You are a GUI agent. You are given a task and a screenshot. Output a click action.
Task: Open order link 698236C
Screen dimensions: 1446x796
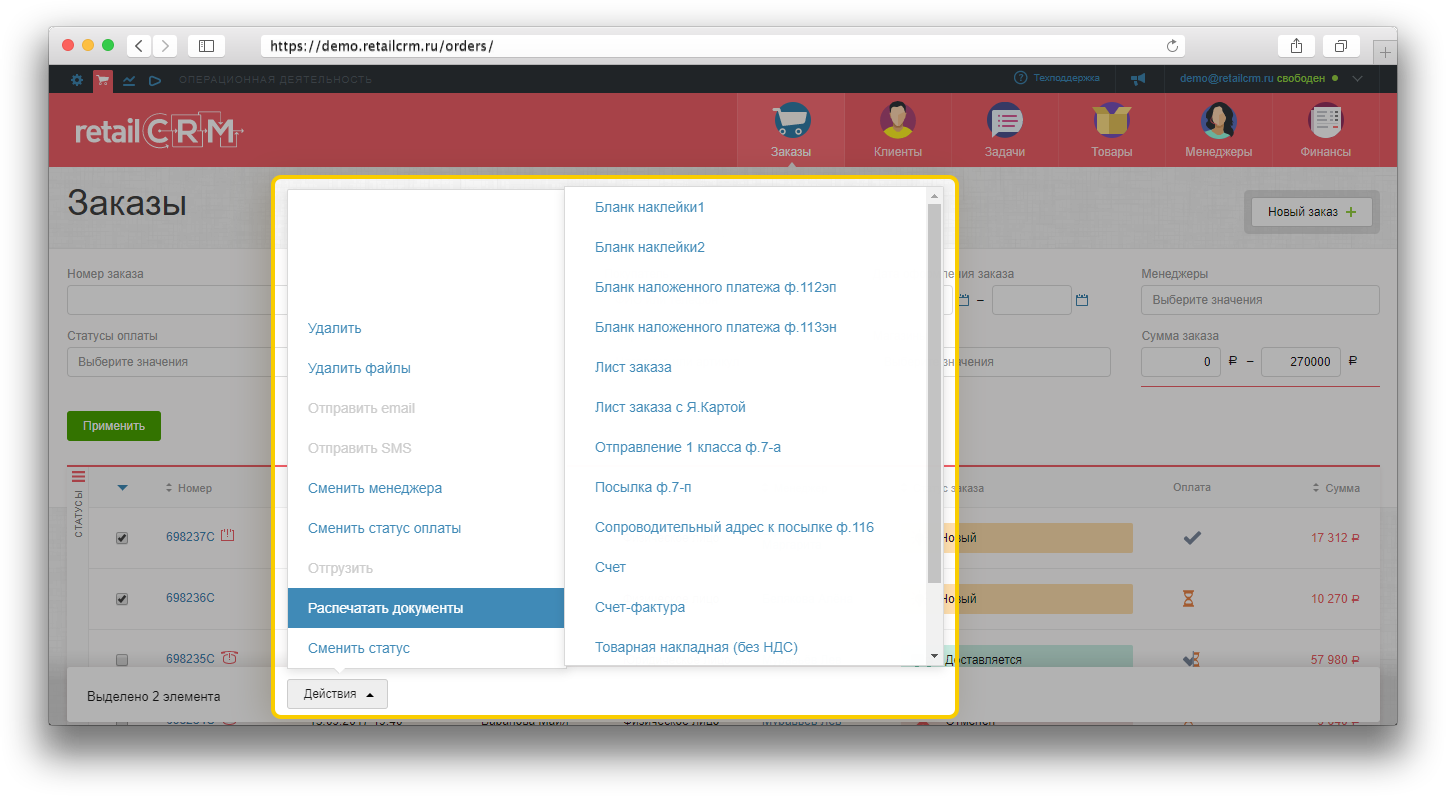[190, 598]
